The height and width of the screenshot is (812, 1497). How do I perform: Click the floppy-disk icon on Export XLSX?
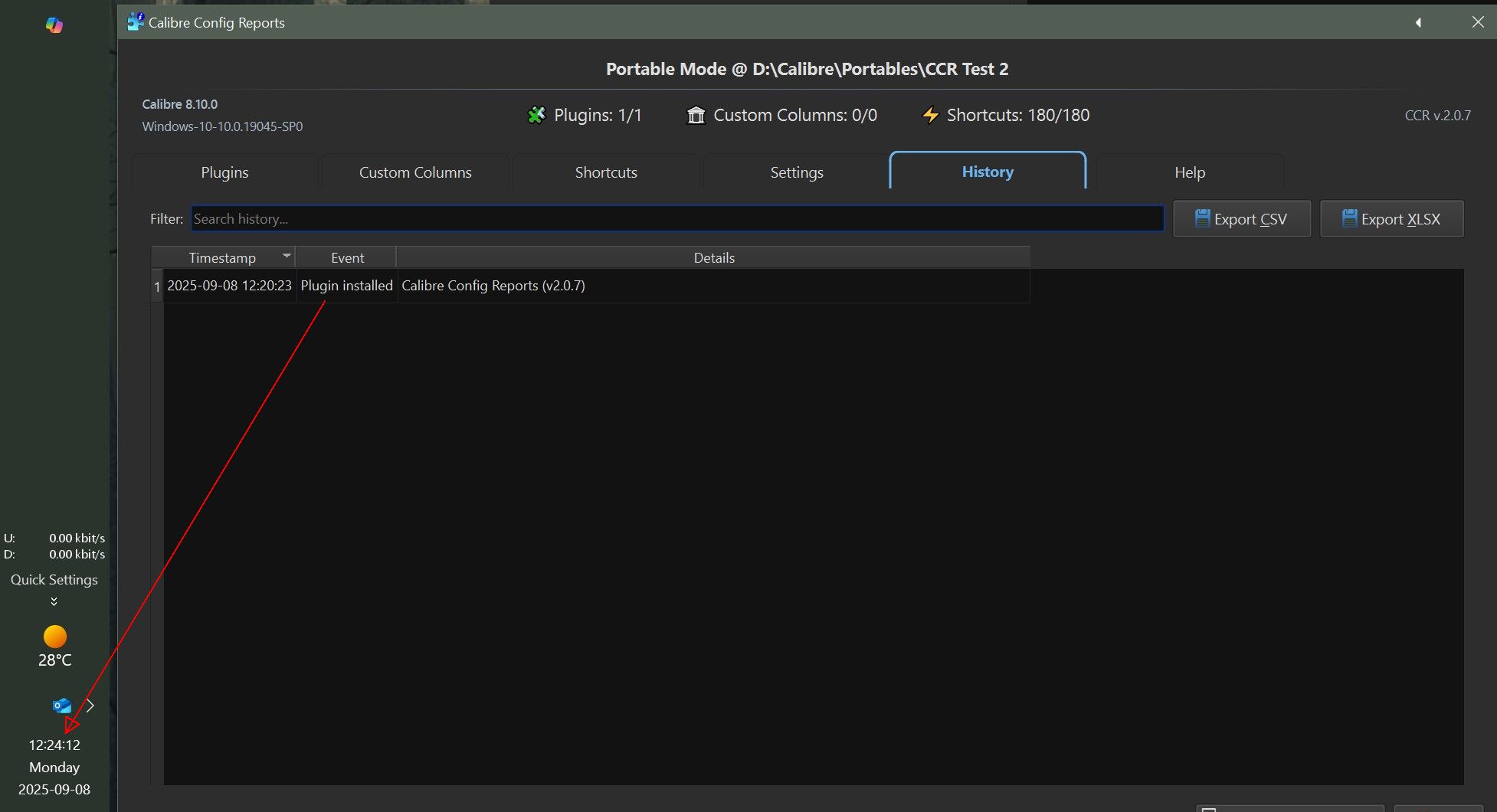point(1350,218)
